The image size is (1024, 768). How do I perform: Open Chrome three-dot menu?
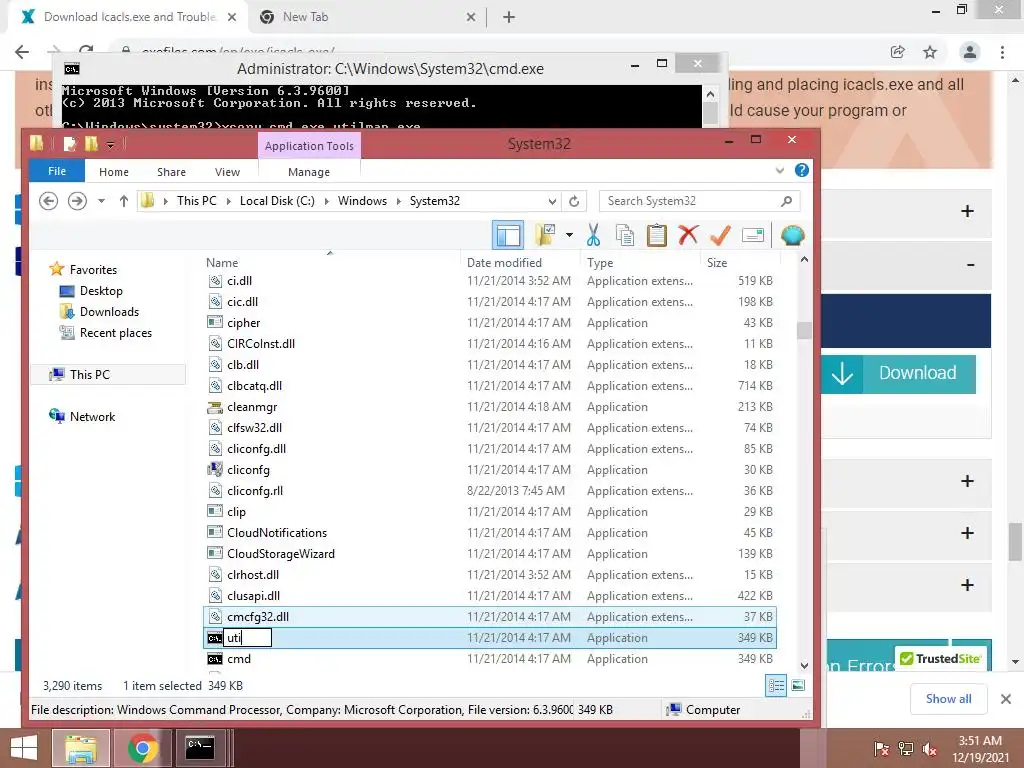click(x=1002, y=52)
